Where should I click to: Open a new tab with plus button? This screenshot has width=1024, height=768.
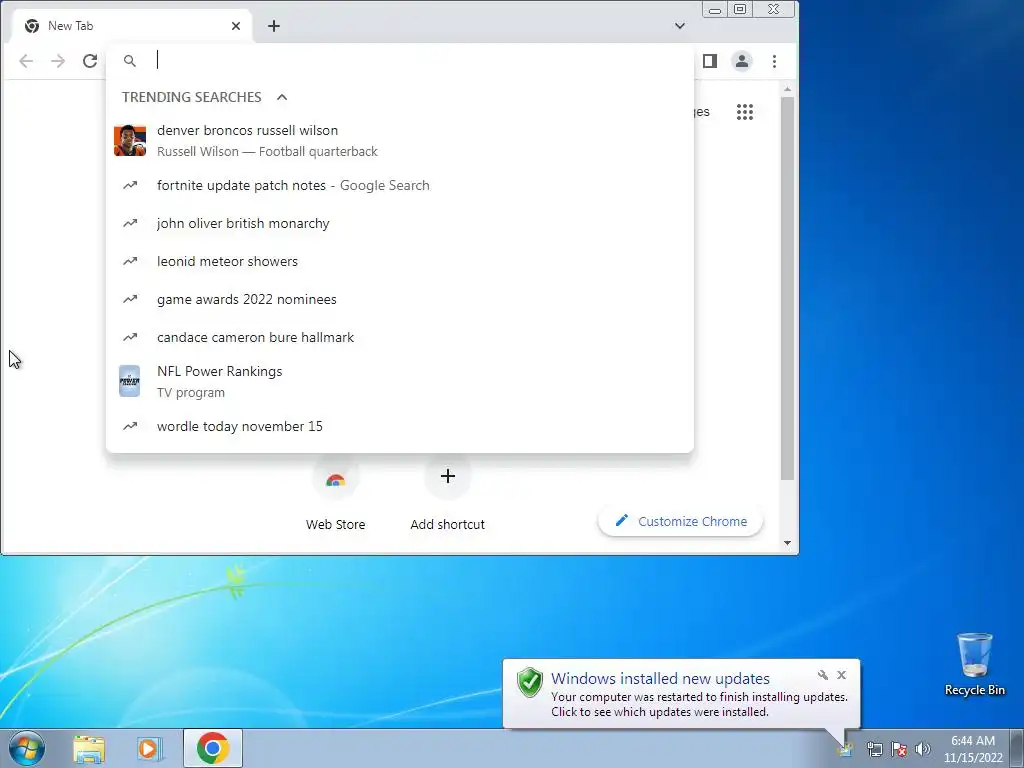coord(274,26)
